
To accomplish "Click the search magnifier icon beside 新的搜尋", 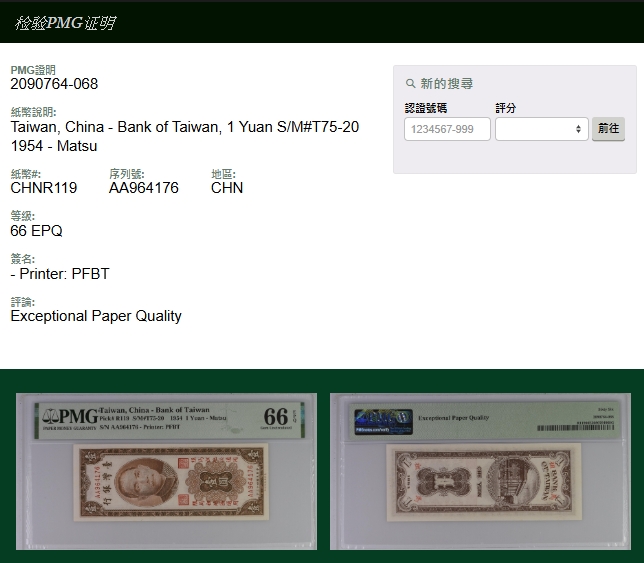I will coord(410,84).
